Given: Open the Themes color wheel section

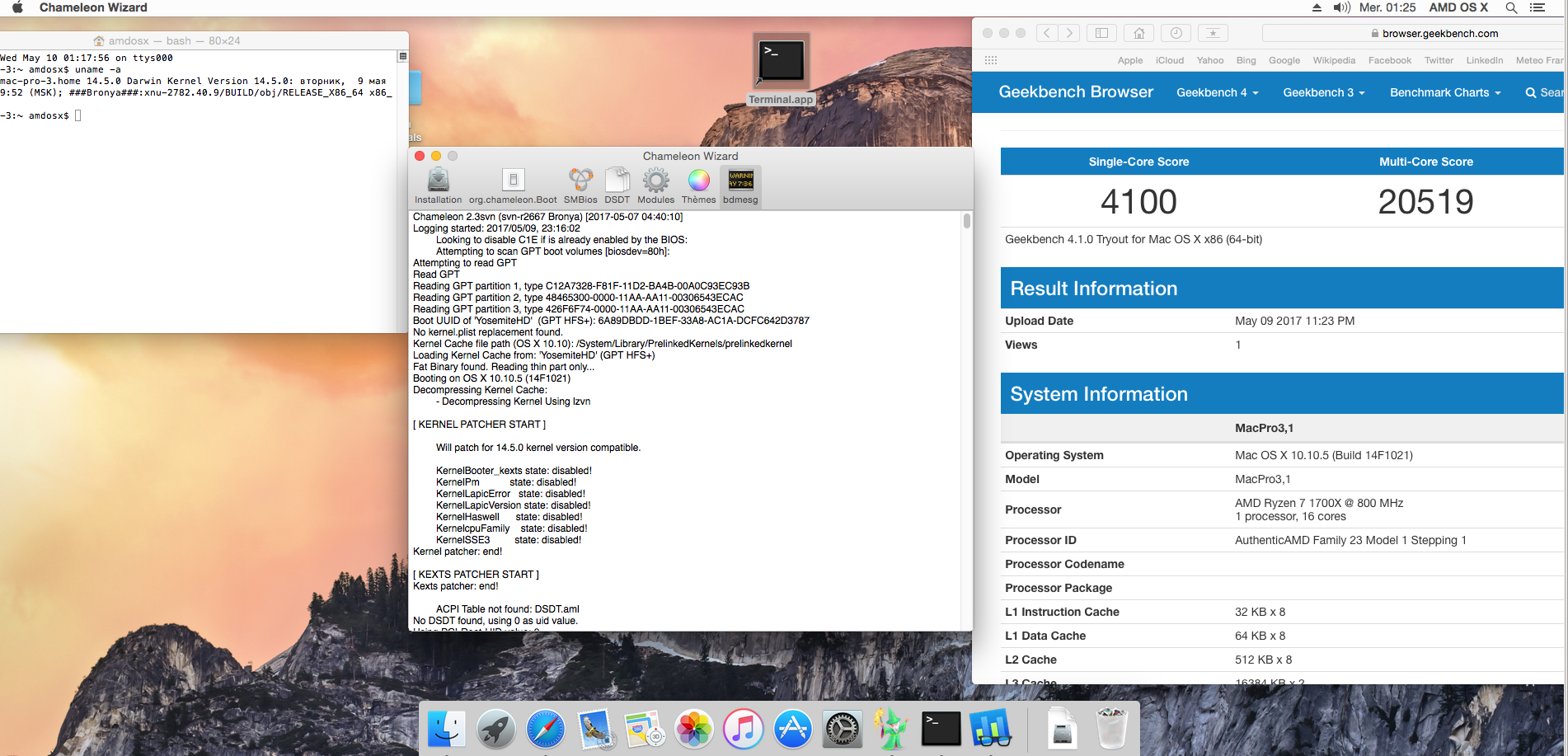Looking at the screenshot, I should (x=698, y=185).
